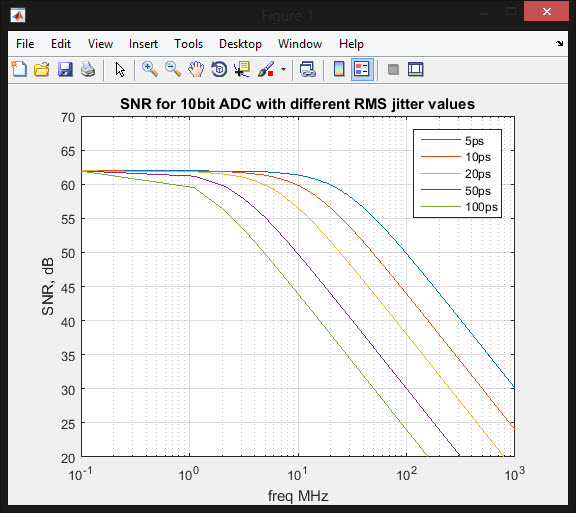The width and height of the screenshot is (576, 513).
Task: Open the Tools menu
Action: coord(188,44)
